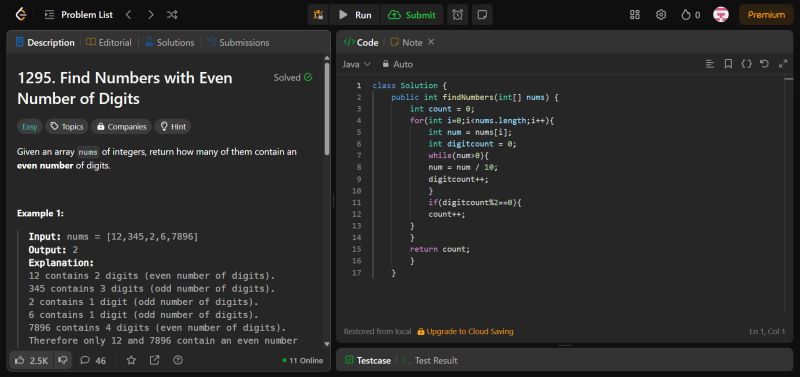The width and height of the screenshot is (800, 377).
Task: Click the Premium button
Action: click(x=766, y=15)
